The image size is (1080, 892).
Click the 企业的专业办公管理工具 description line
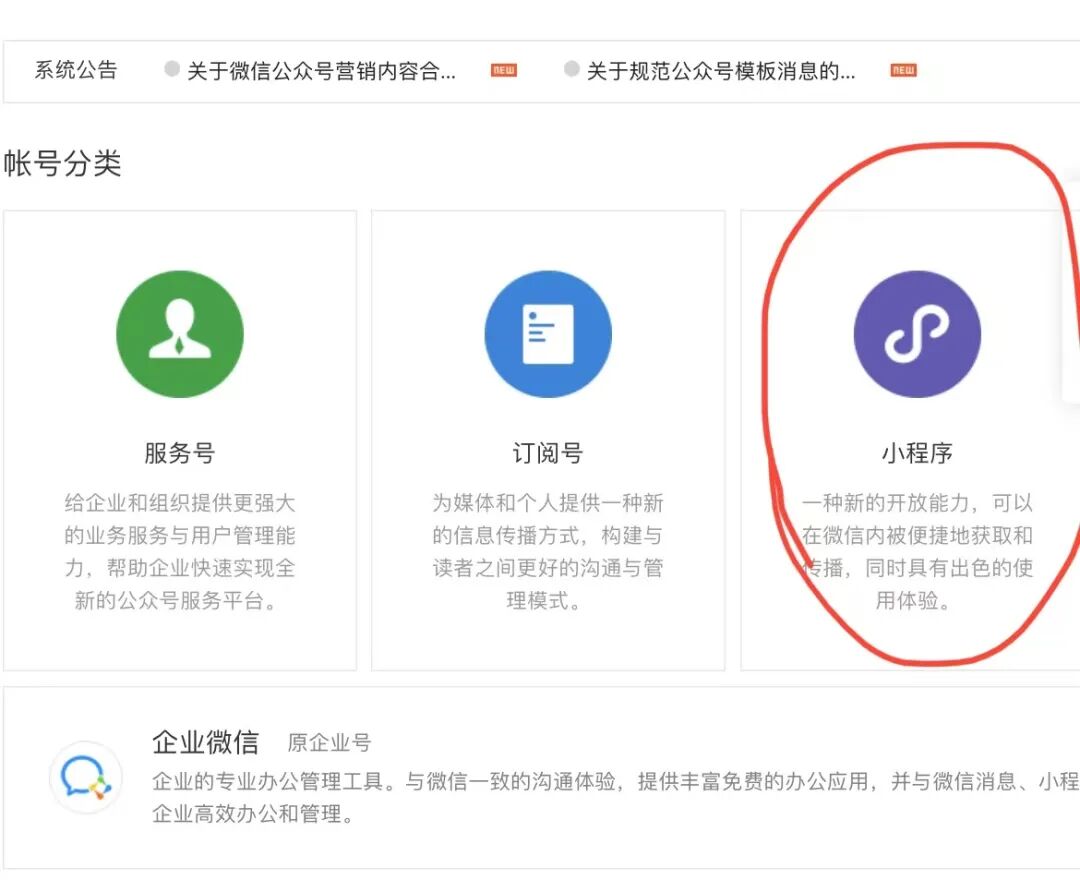tap(616, 781)
